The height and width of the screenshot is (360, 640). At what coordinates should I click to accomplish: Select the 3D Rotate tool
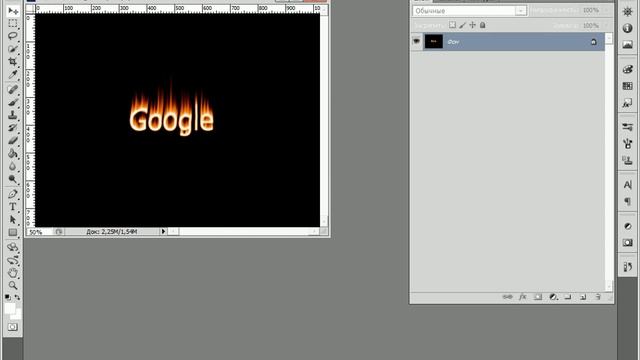pyautogui.click(x=13, y=247)
